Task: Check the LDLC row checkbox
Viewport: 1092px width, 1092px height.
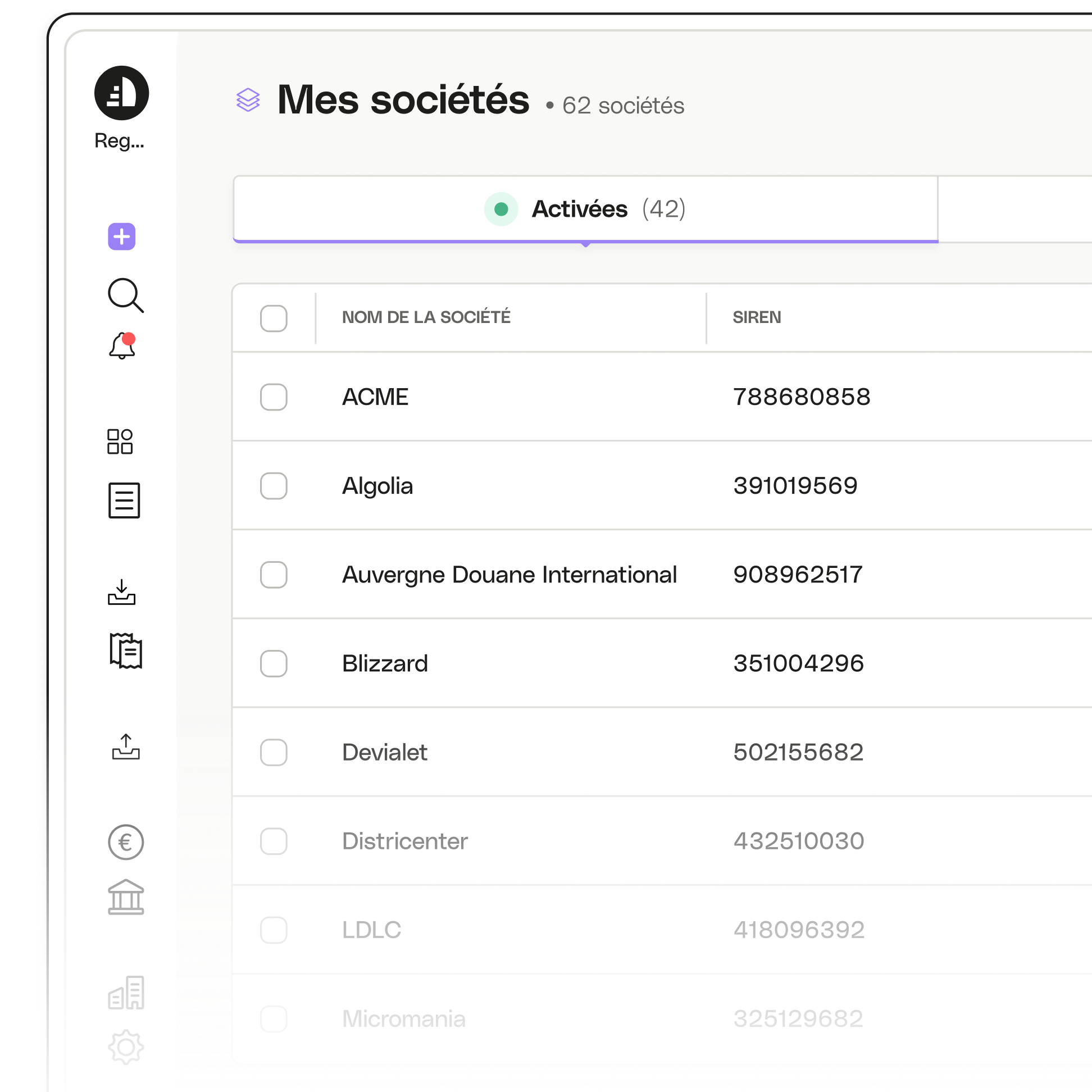Action: pos(274,930)
